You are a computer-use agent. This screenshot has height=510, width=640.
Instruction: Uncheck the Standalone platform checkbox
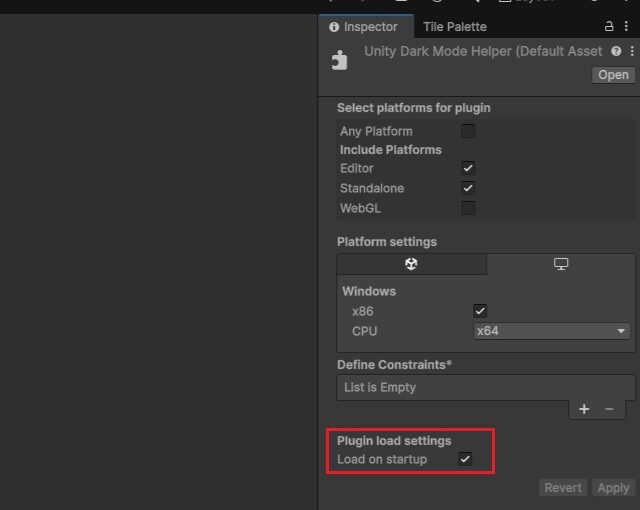point(468,188)
